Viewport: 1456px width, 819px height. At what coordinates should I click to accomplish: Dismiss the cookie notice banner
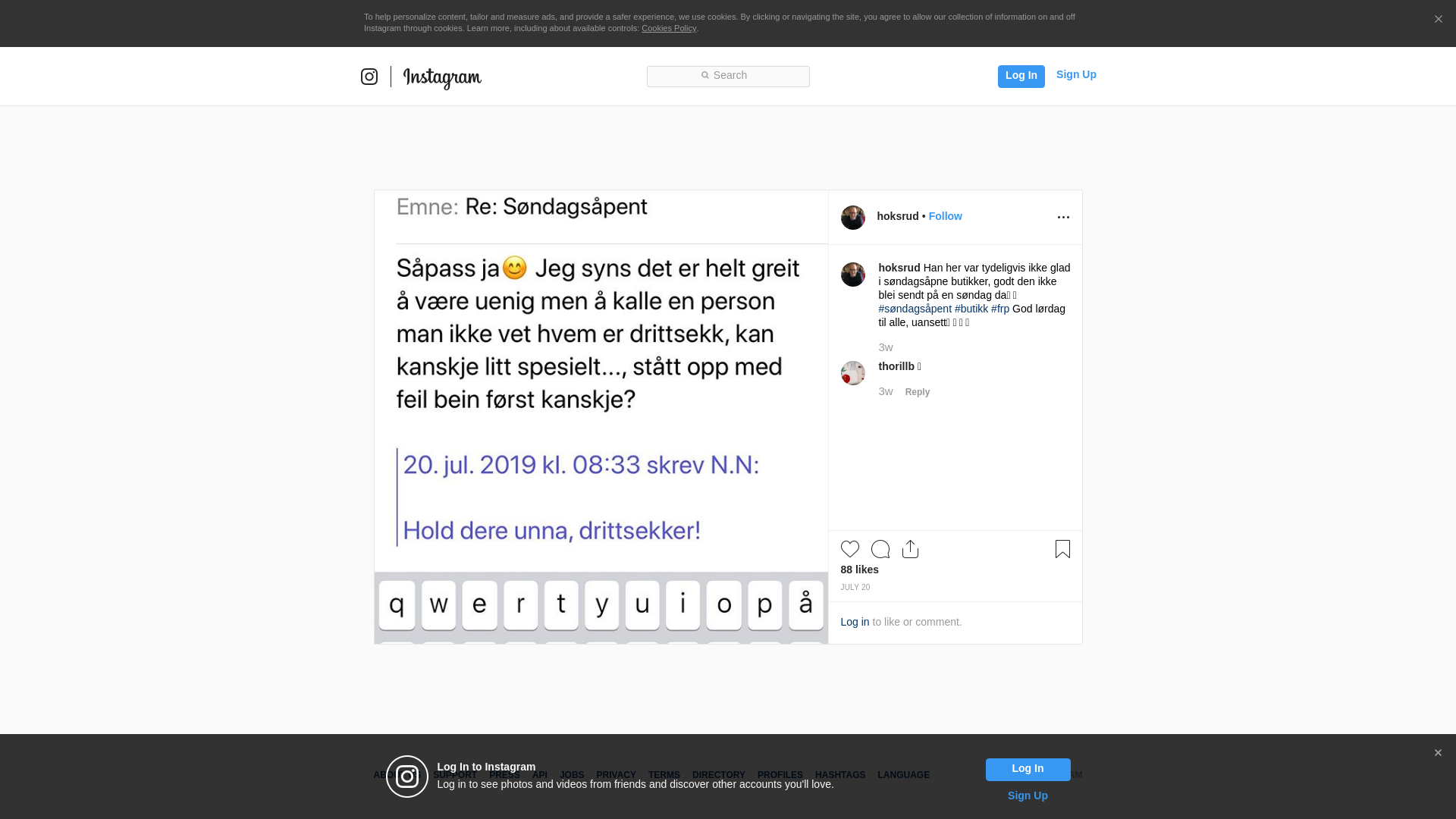click(1438, 20)
